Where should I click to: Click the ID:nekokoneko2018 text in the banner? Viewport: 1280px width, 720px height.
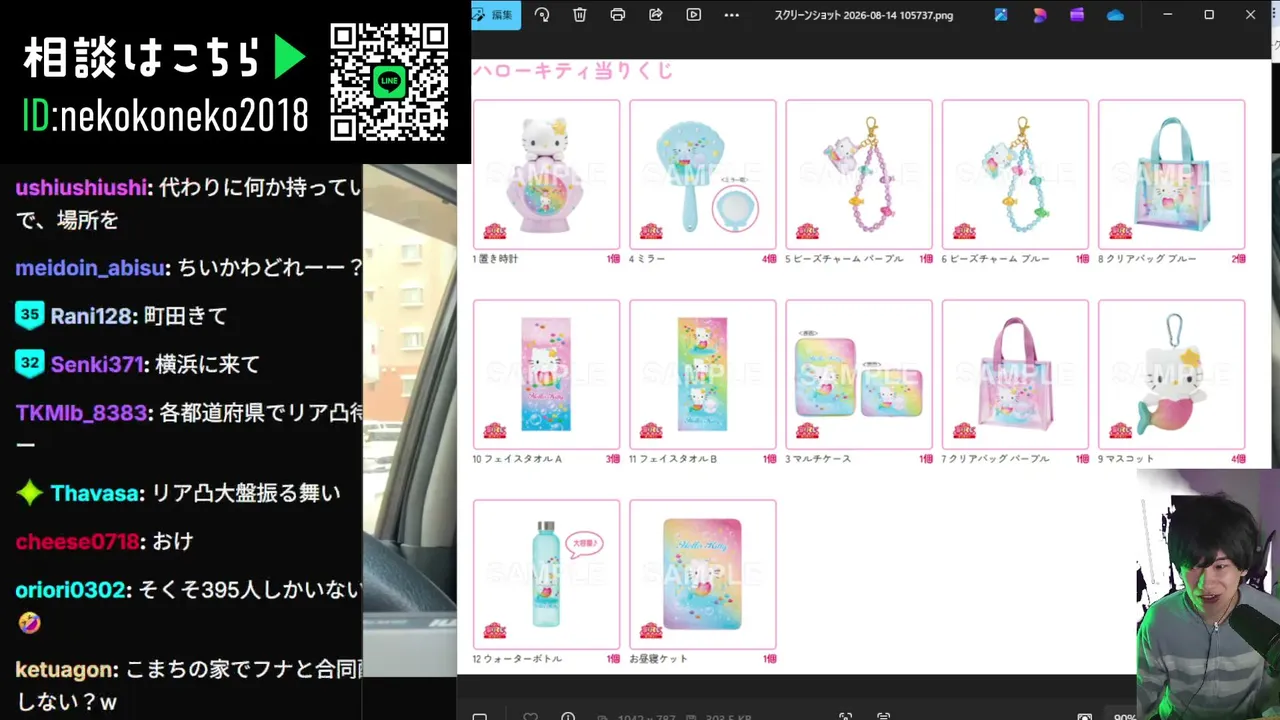pos(165,117)
